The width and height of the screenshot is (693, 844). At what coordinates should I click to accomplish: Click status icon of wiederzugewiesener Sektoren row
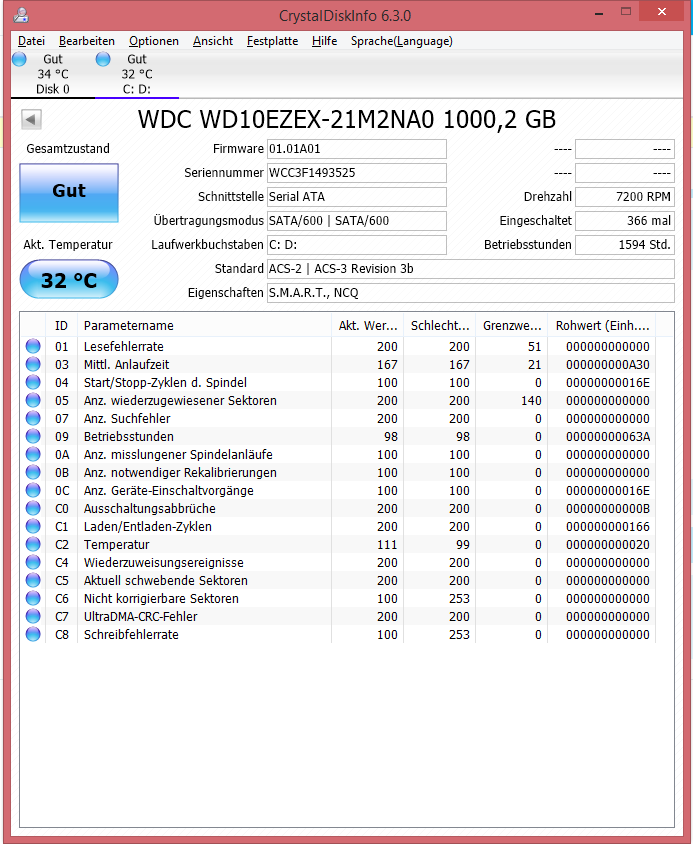coord(33,400)
